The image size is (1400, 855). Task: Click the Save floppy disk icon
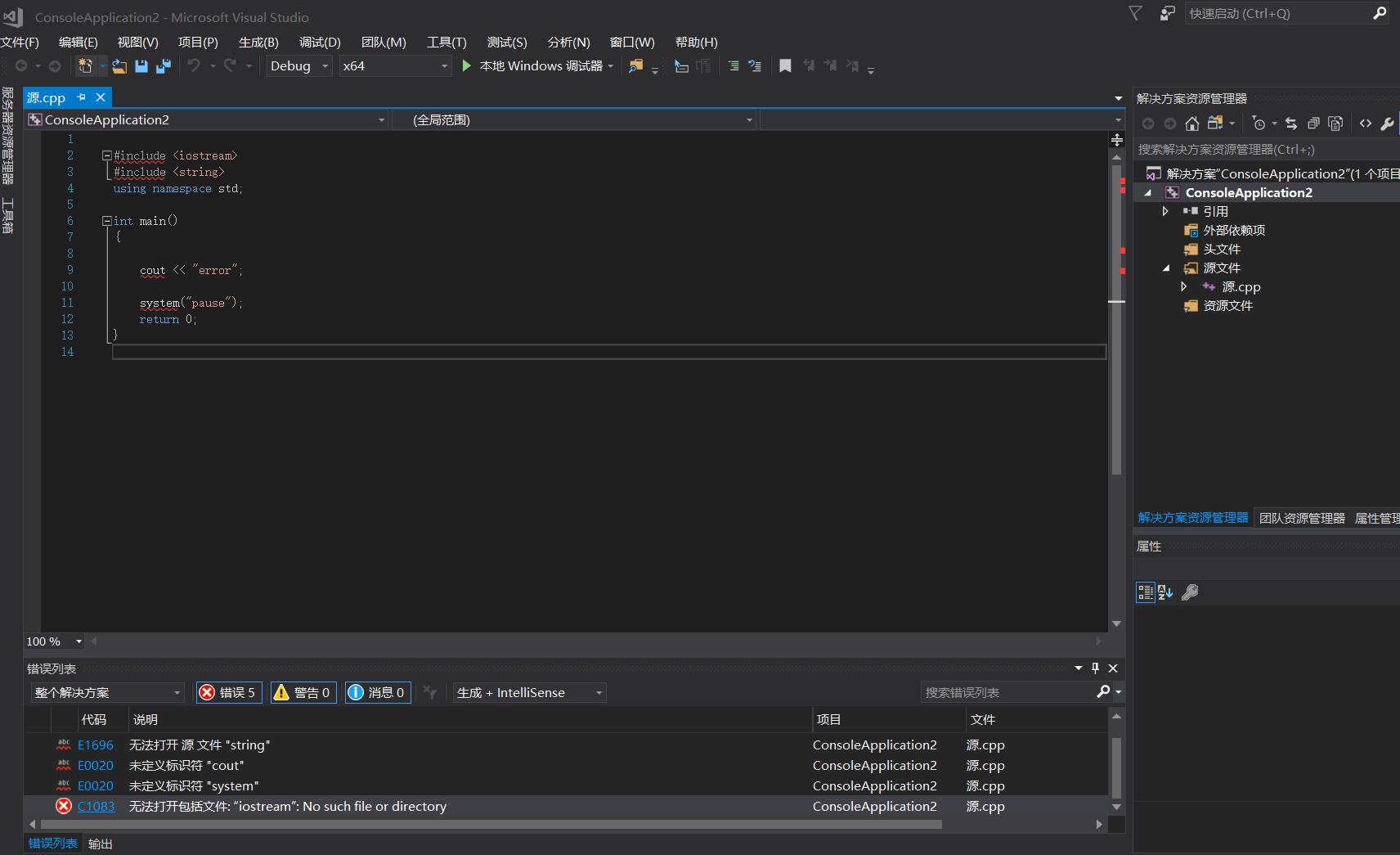point(141,66)
